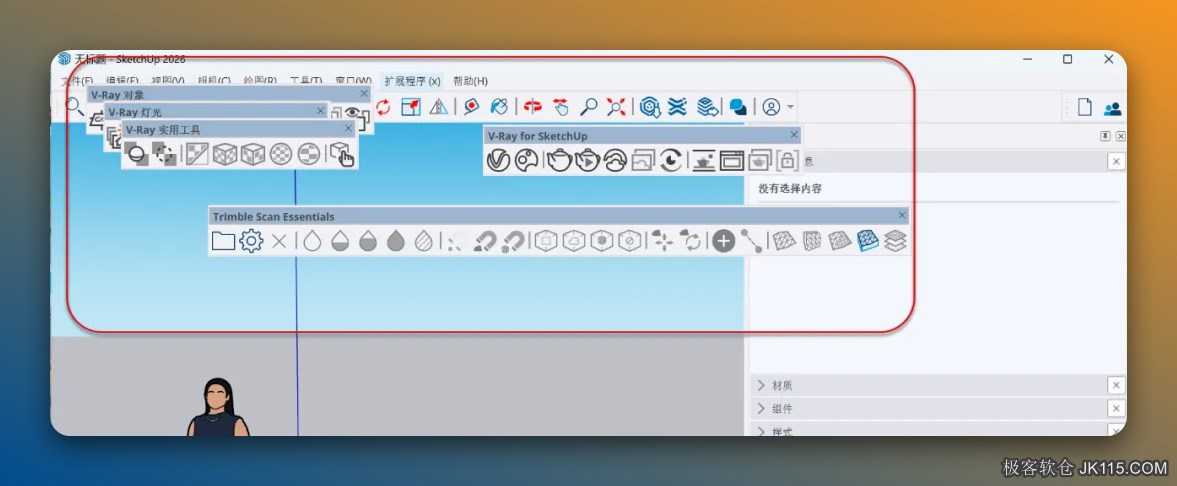Screen dimensions: 1177x486
Task: Click the V-Ray picture frames icon
Action: [643, 160]
